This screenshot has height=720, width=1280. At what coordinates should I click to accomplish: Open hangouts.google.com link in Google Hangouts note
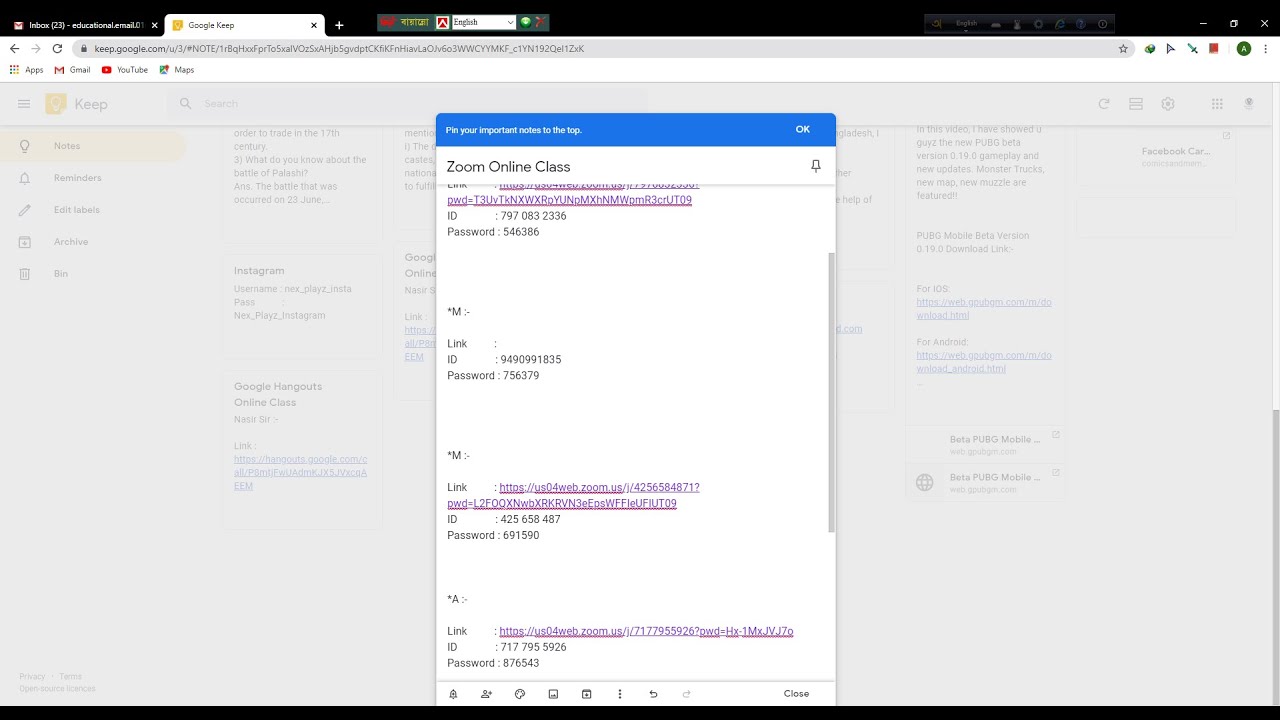click(300, 472)
